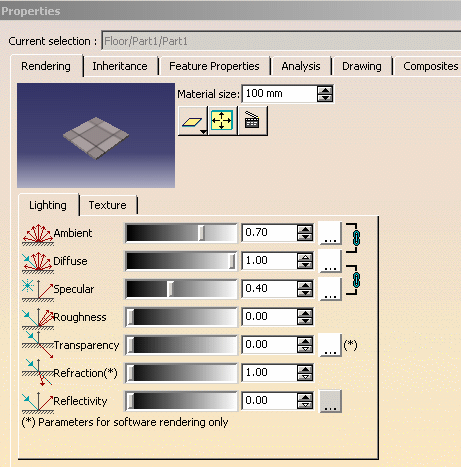Click the material preview thumbnail

[96, 135]
